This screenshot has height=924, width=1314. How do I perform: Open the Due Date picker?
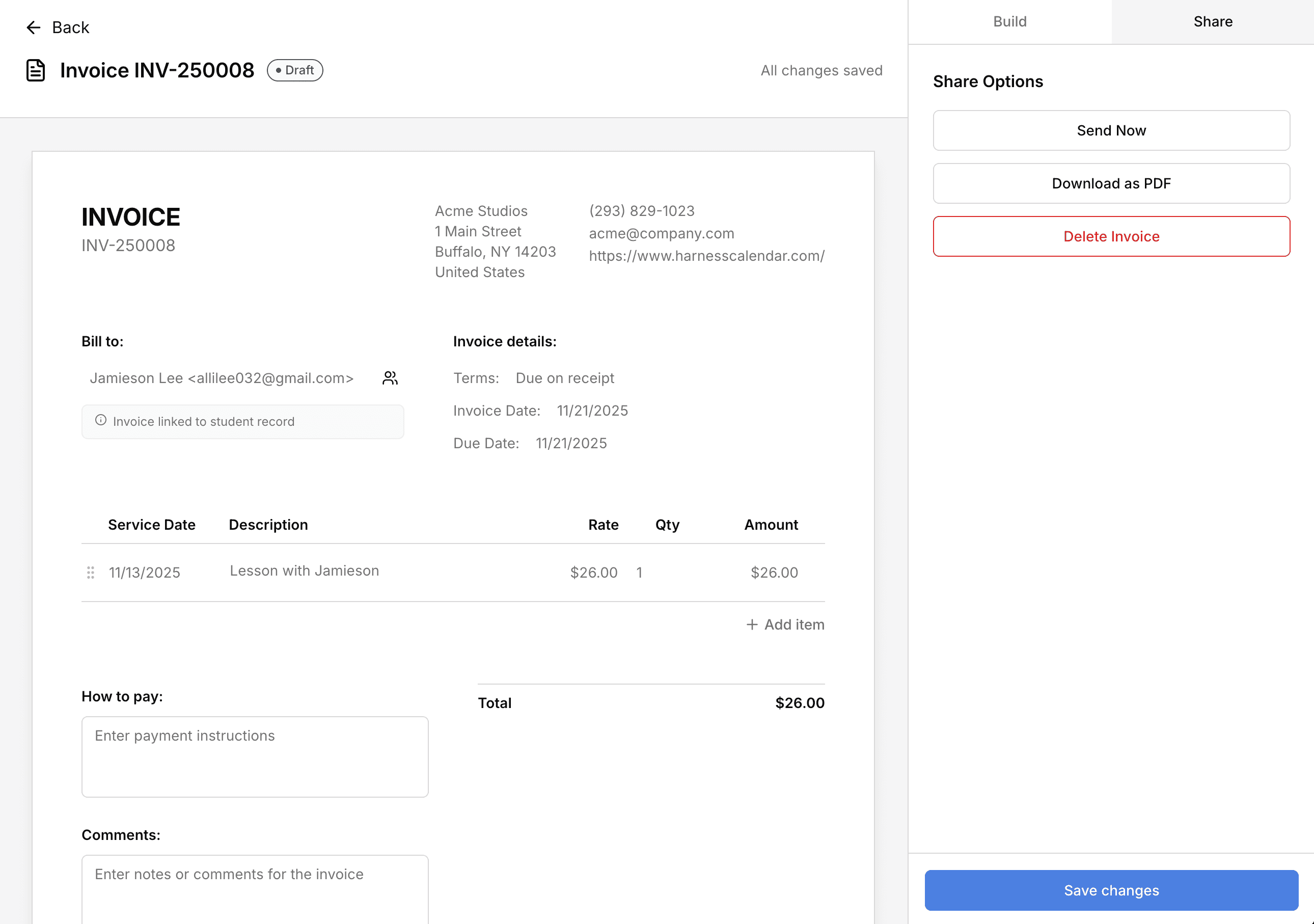[x=570, y=443]
